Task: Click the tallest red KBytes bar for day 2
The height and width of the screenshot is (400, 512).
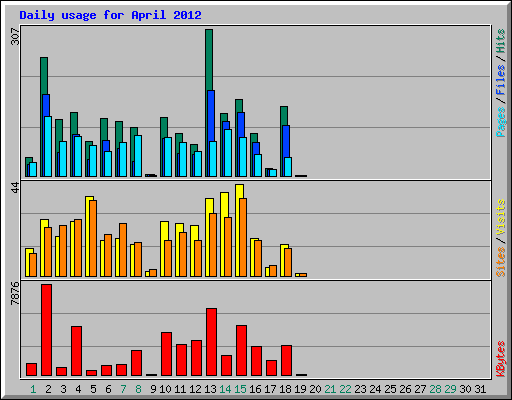Action: tap(46, 330)
